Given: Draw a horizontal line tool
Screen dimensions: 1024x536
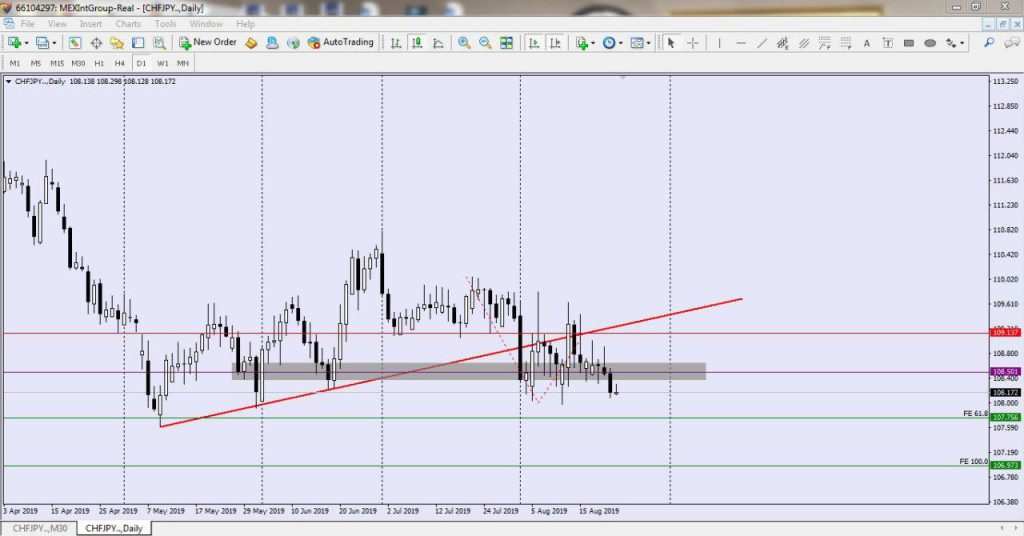Looking at the screenshot, I should 741,43.
